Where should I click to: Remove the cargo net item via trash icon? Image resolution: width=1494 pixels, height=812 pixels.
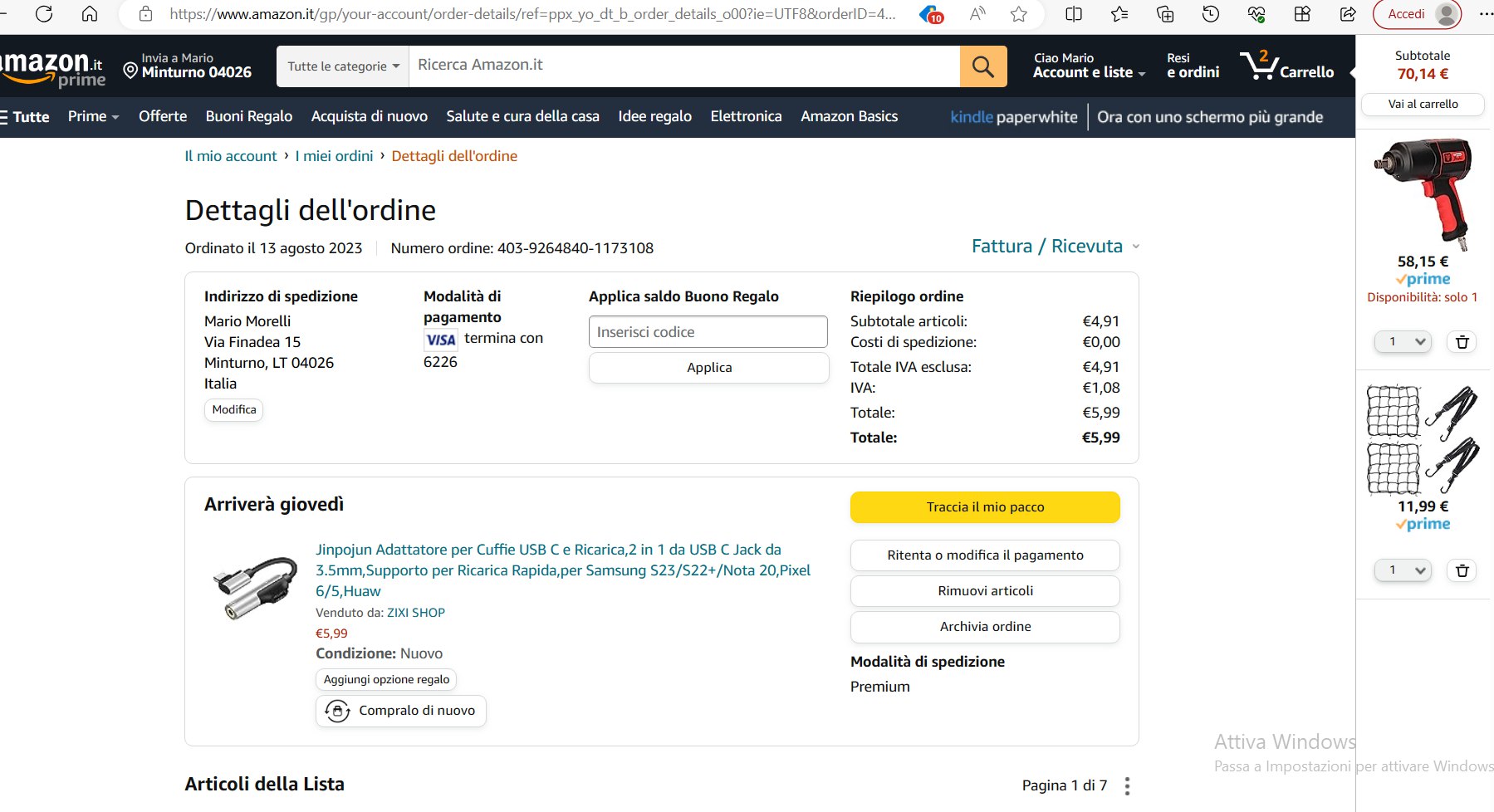click(1462, 570)
